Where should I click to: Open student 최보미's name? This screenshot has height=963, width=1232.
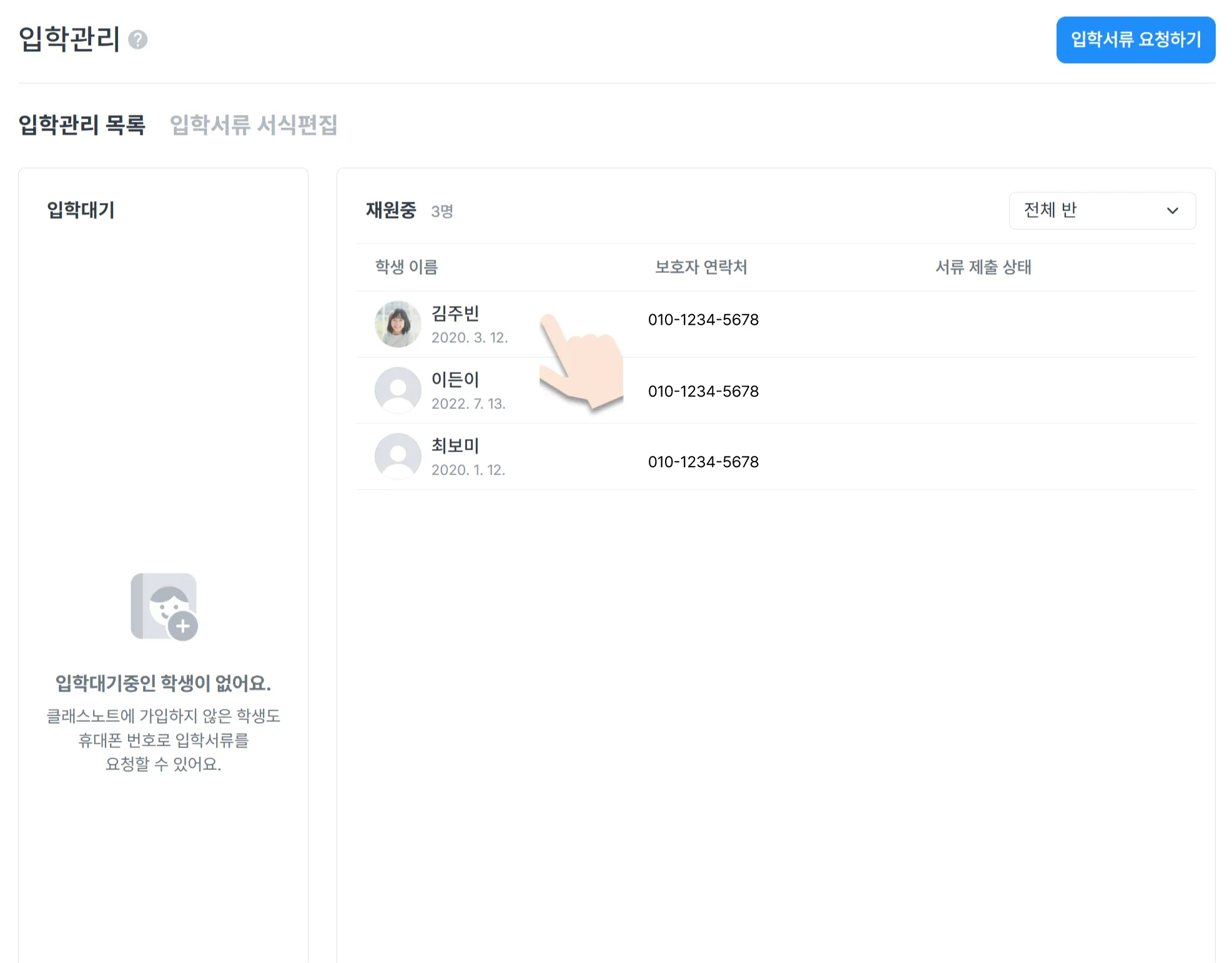[x=455, y=445]
